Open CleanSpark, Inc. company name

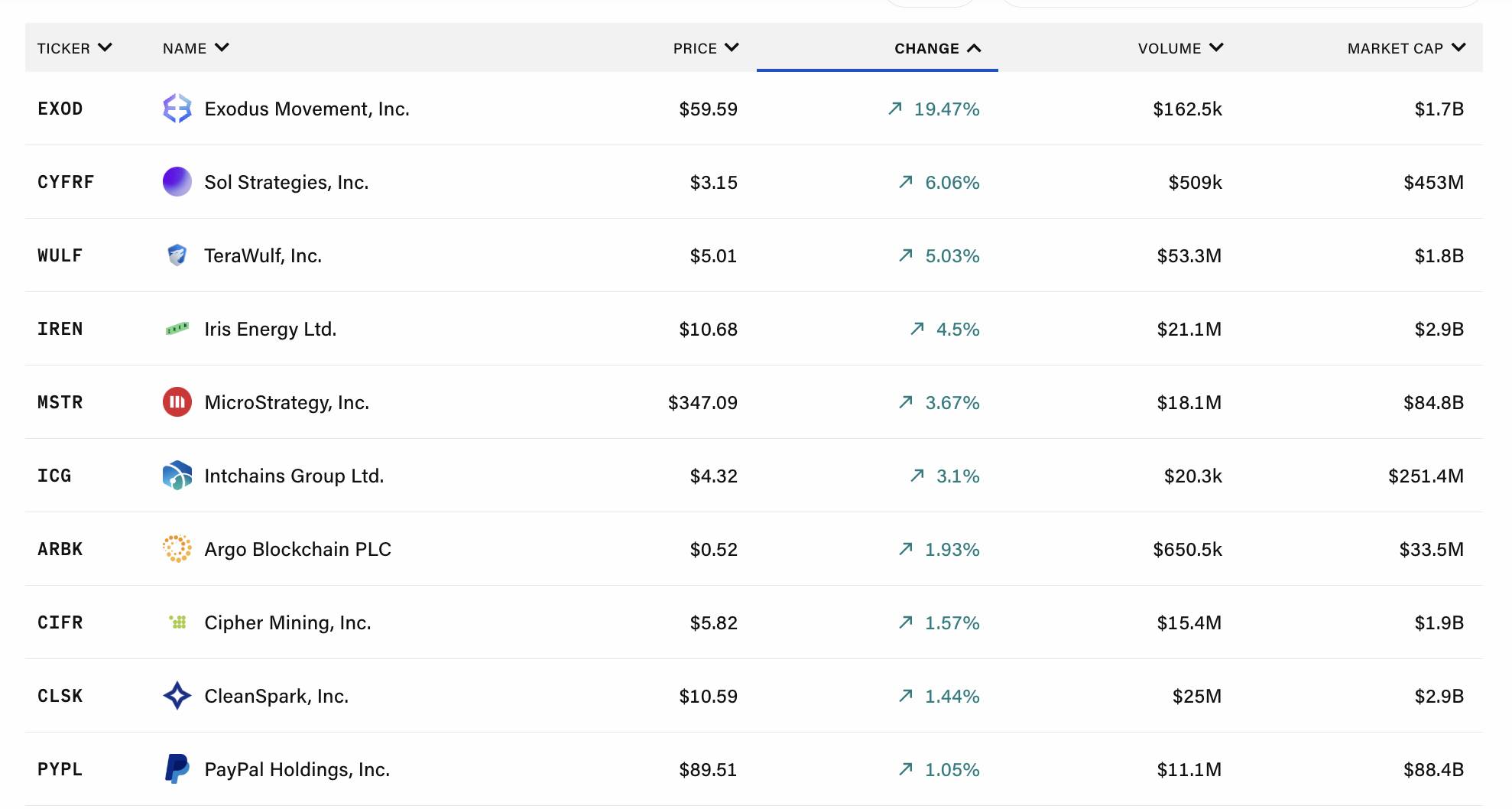[277, 697]
